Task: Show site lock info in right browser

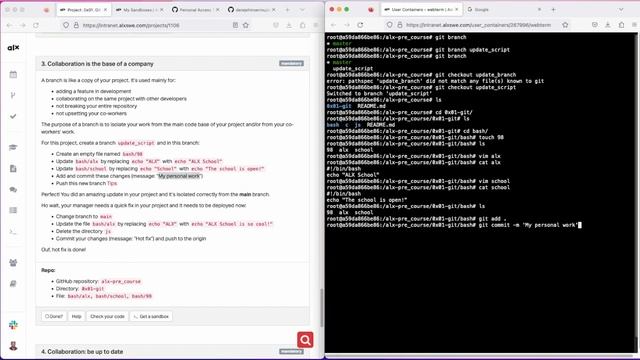Action: (x=400, y=25)
